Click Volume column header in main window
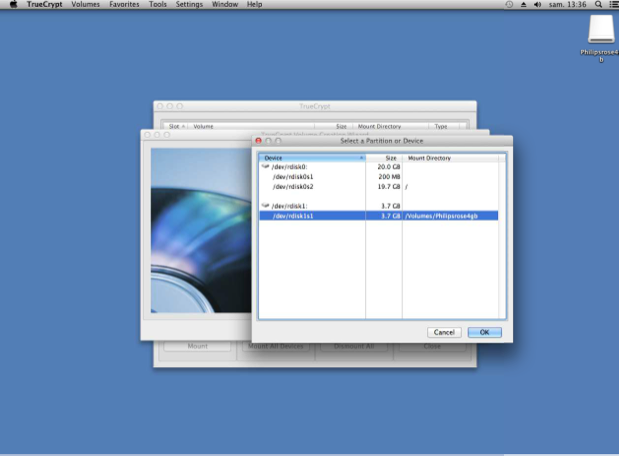 [251, 126]
